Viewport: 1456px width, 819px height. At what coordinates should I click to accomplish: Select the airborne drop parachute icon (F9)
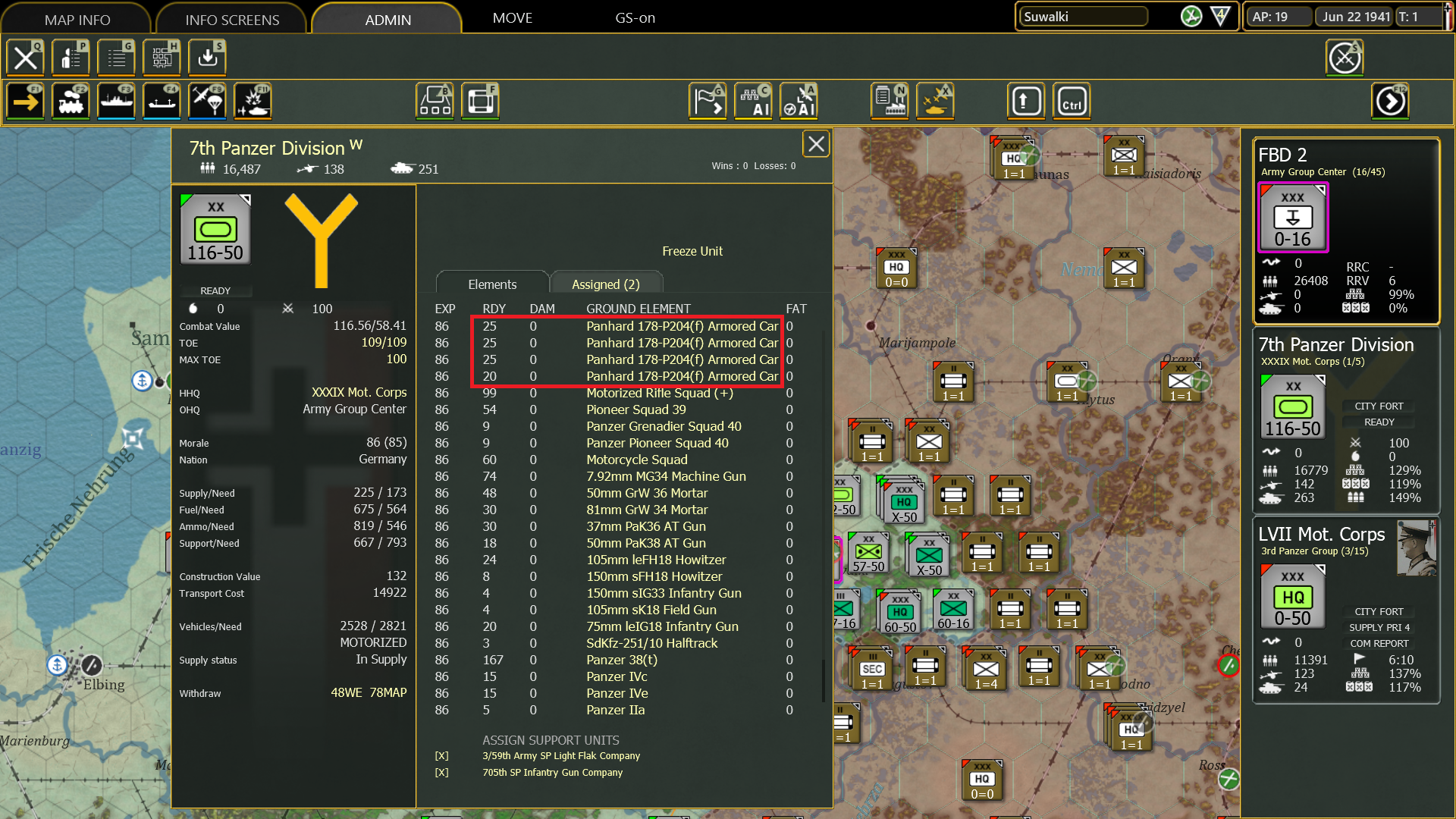(208, 101)
